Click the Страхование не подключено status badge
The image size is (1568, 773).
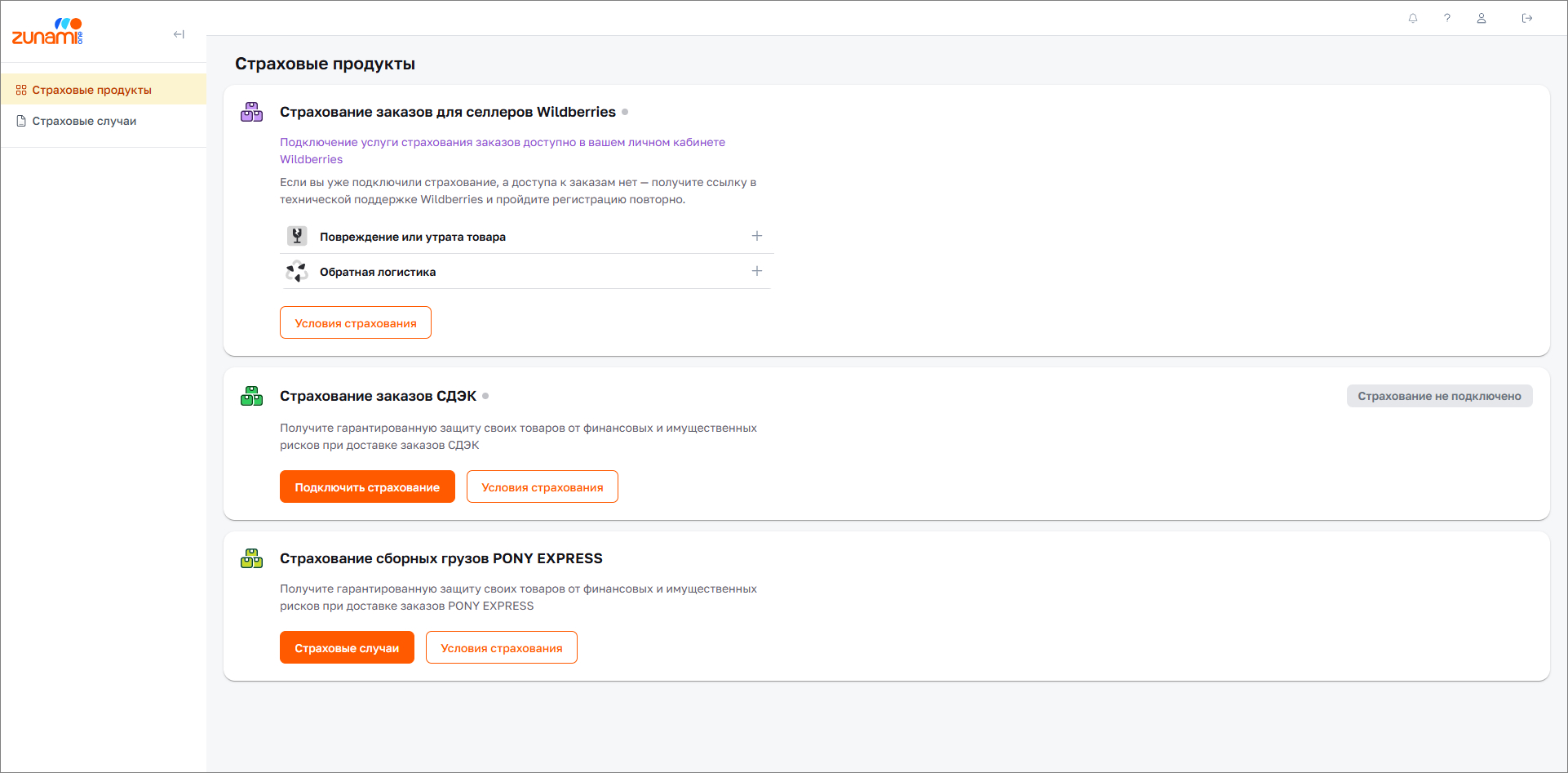coord(1439,397)
